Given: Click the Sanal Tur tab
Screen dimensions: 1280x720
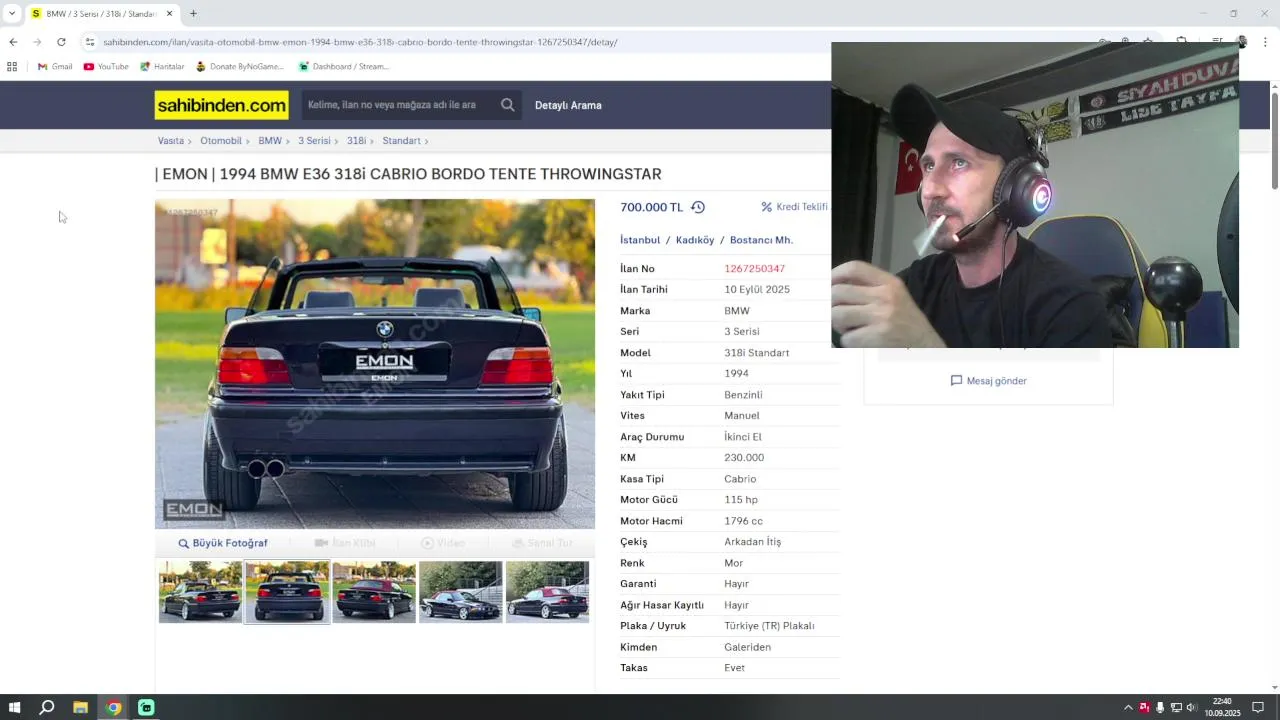Looking at the screenshot, I should click(x=542, y=543).
